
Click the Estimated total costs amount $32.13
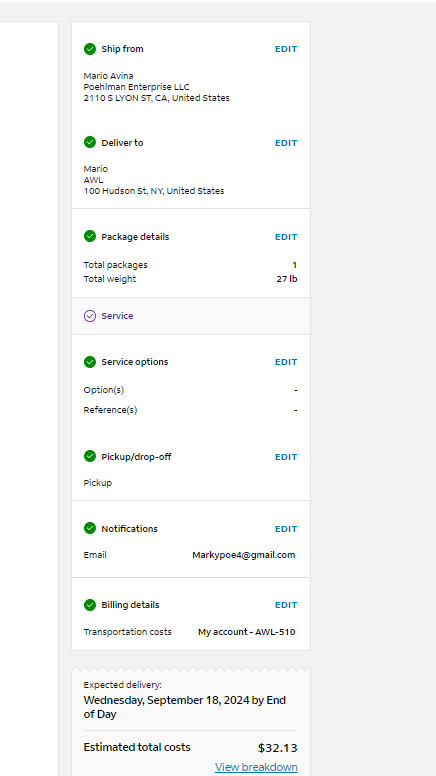[278, 748]
